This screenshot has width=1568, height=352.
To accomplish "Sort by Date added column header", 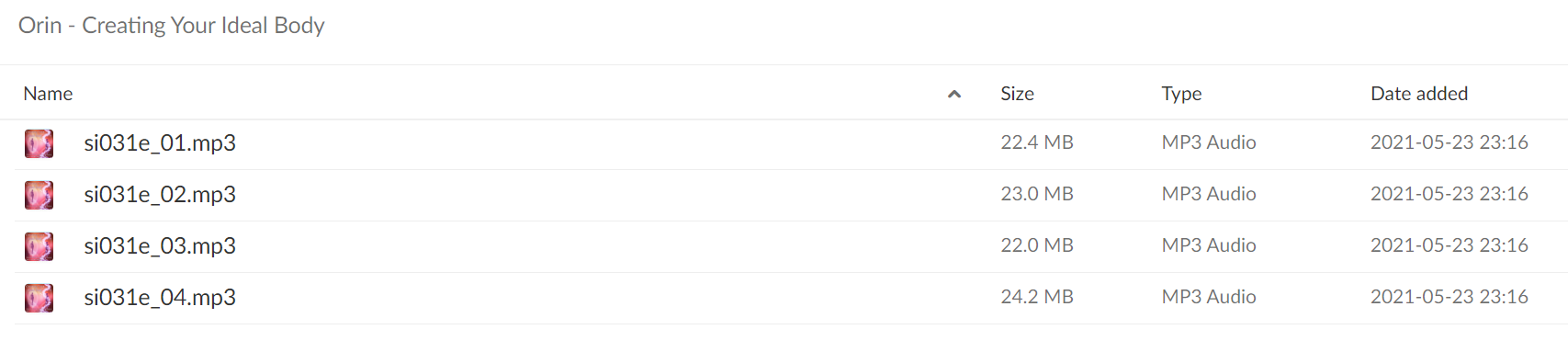I will [1419, 94].
